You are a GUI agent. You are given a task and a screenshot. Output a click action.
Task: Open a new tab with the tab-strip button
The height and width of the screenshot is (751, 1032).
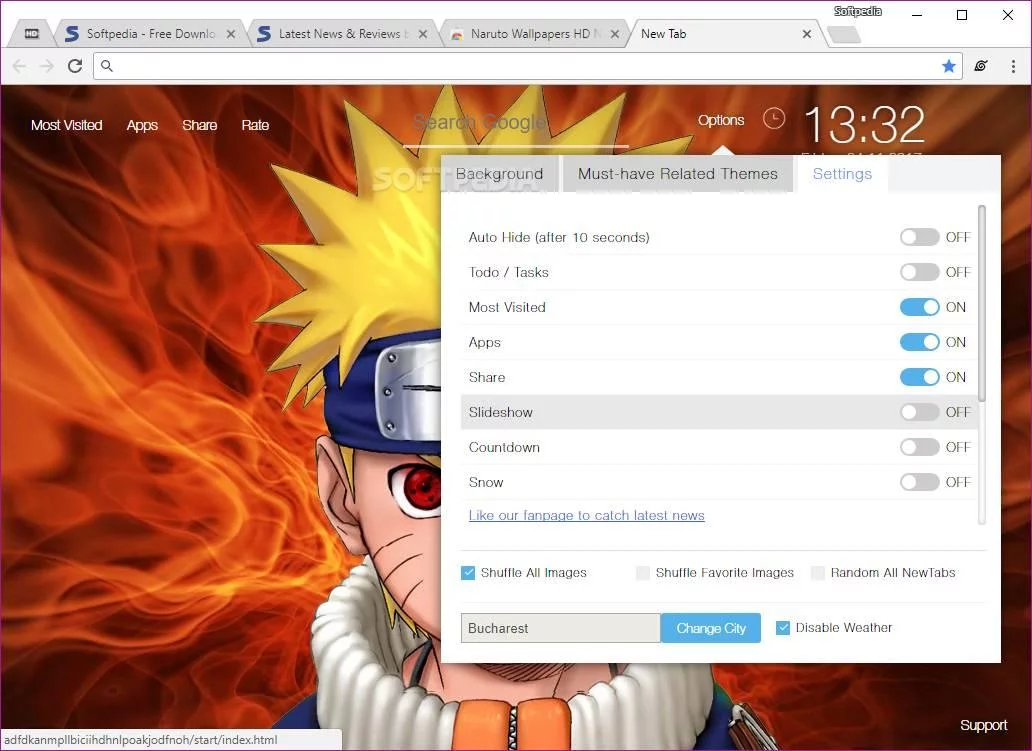[x=843, y=34]
